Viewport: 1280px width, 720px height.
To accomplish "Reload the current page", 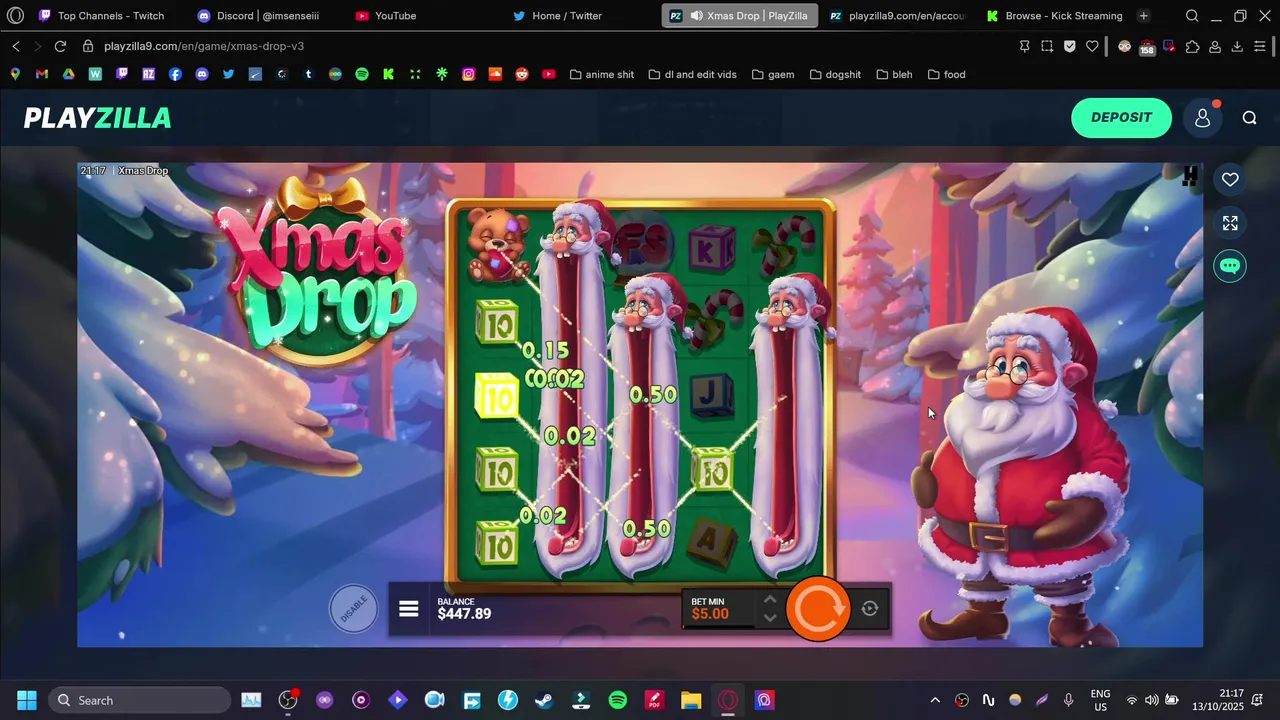I will (x=60, y=46).
